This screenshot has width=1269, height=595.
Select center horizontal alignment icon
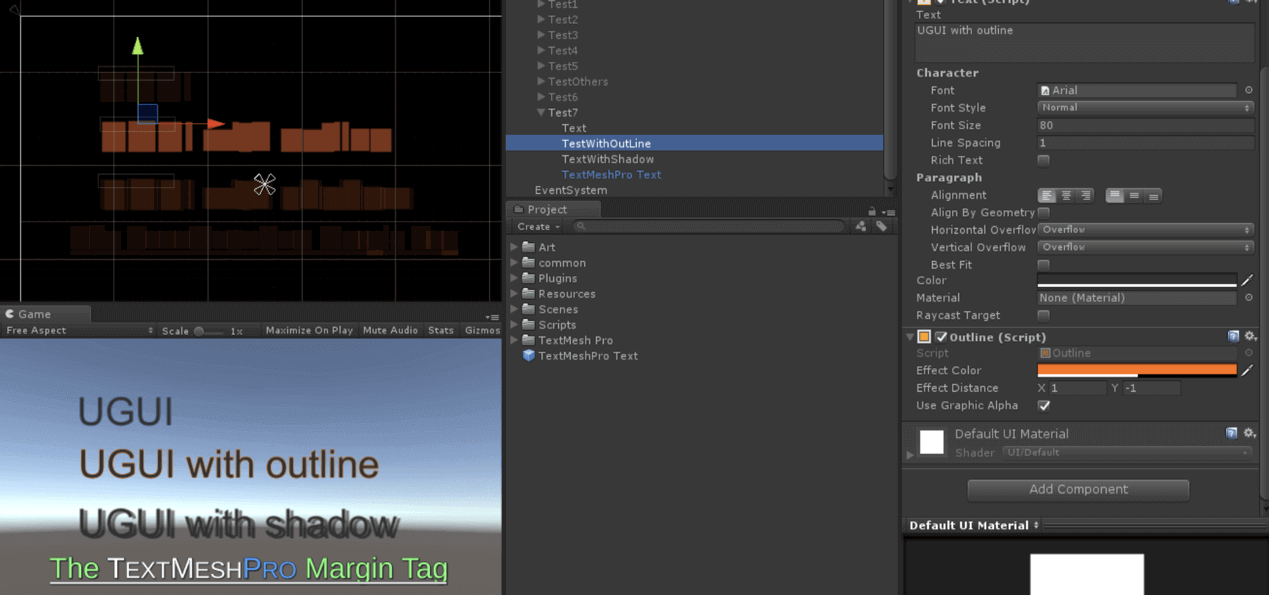pyautogui.click(x=1066, y=196)
